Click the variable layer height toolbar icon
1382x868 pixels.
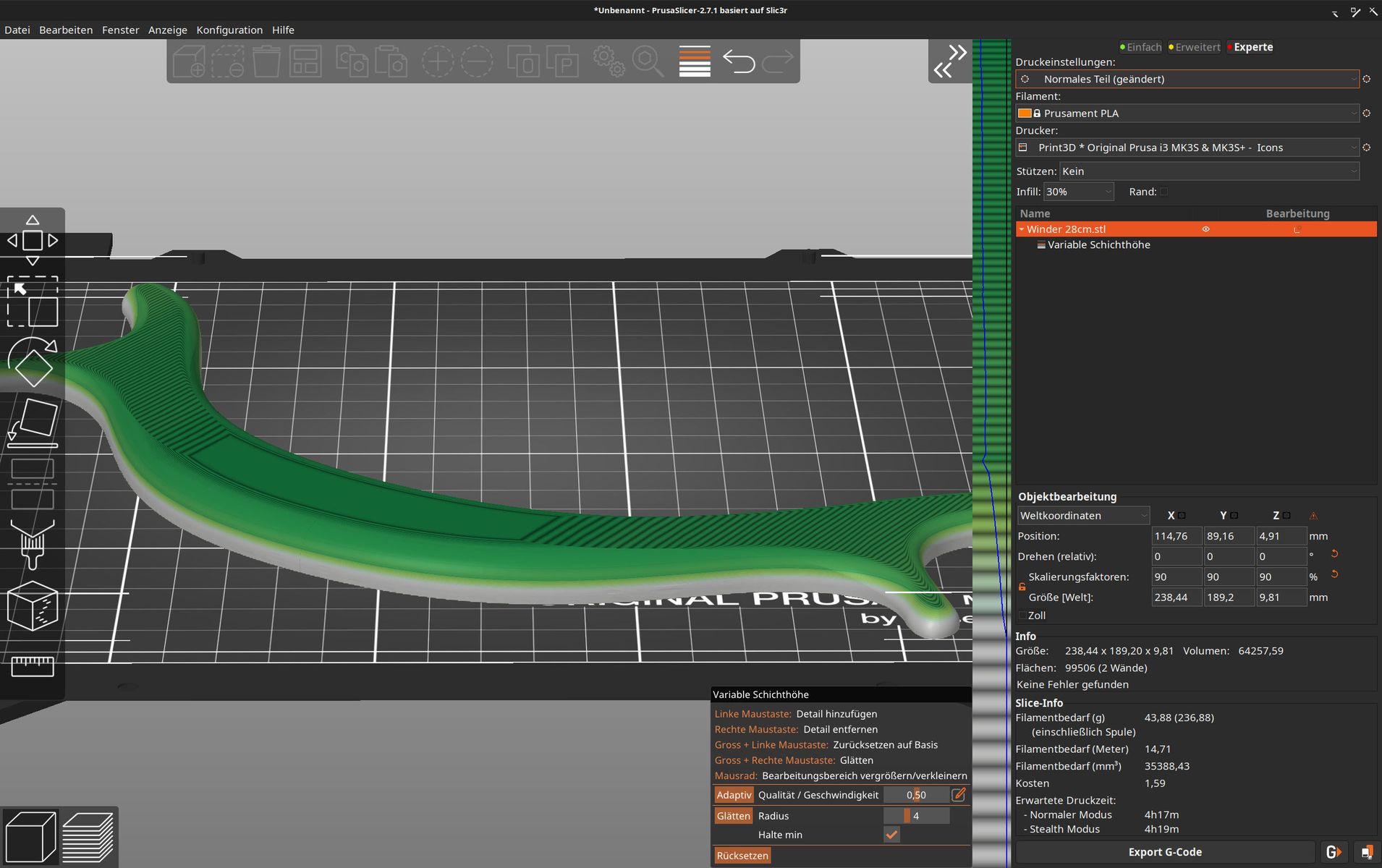(x=694, y=61)
